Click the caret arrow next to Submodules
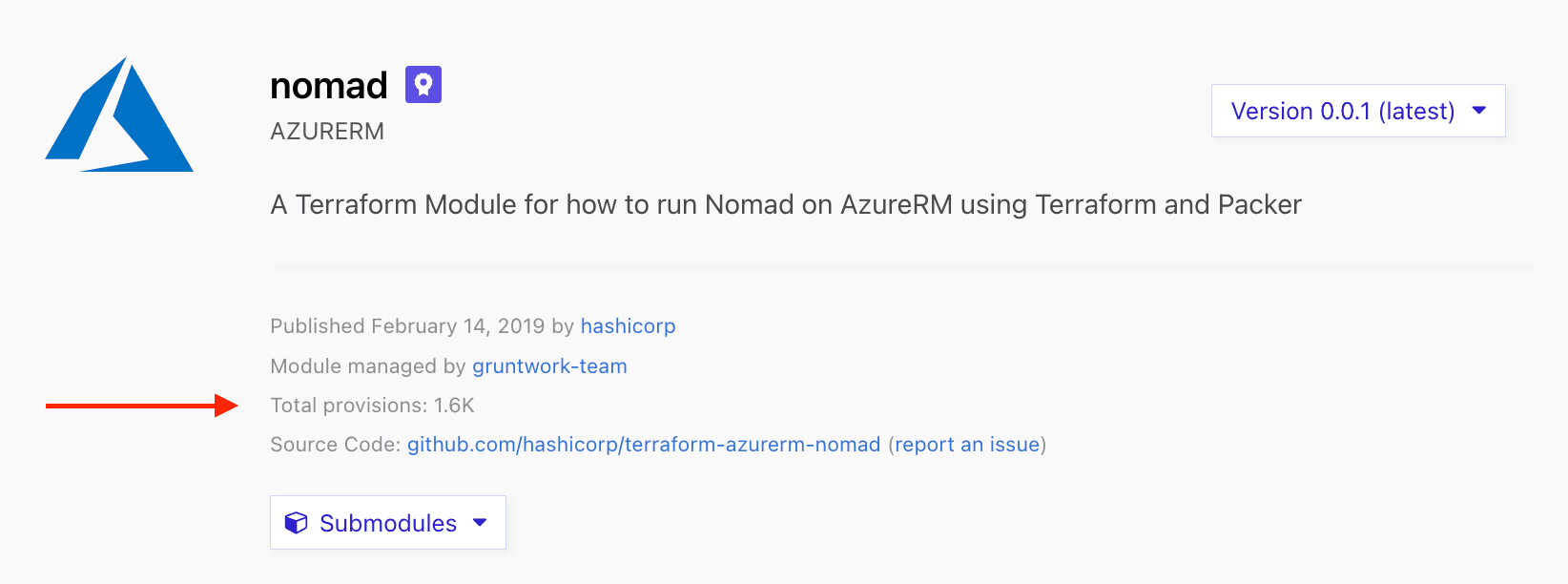 pyautogui.click(x=480, y=523)
